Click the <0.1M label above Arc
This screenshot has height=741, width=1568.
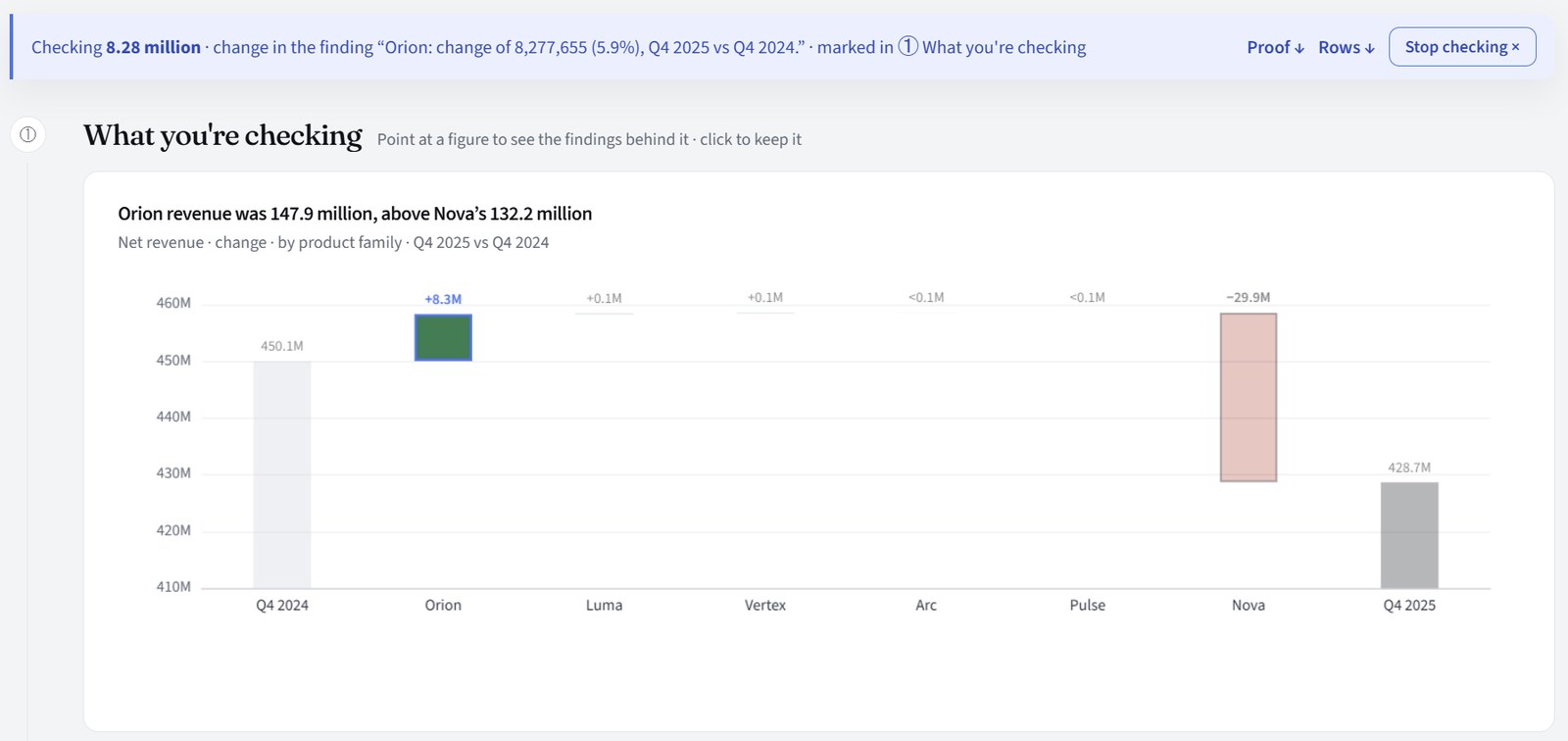click(x=926, y=297)
